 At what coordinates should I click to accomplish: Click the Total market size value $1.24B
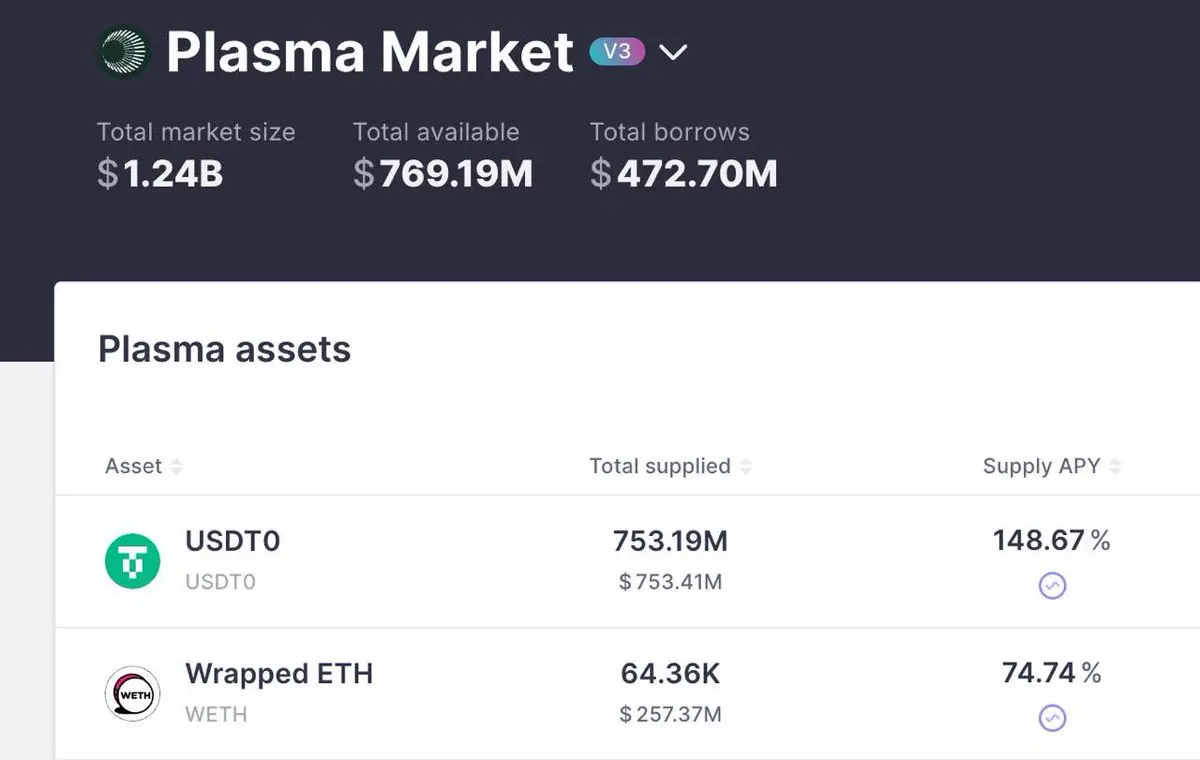tap(160, 174)
